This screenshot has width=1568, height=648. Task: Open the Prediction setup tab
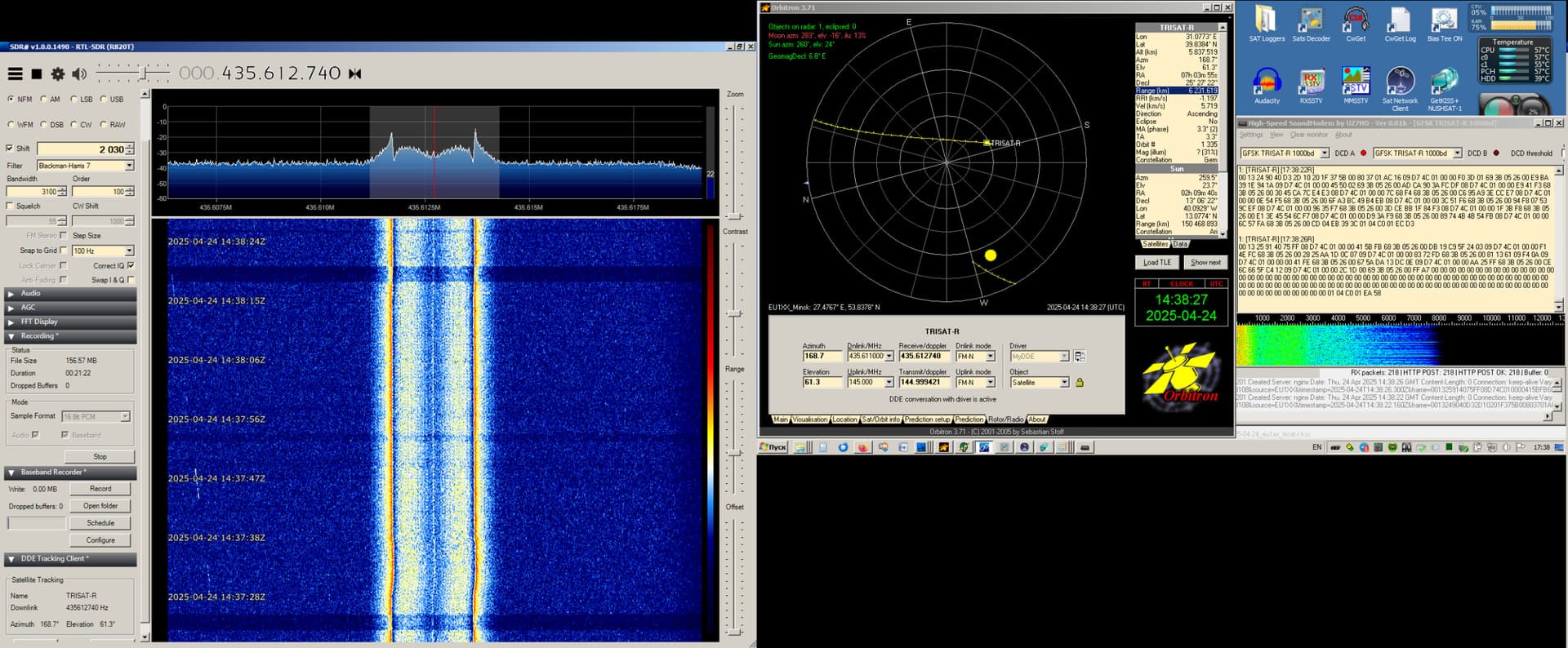click(927, 419)
